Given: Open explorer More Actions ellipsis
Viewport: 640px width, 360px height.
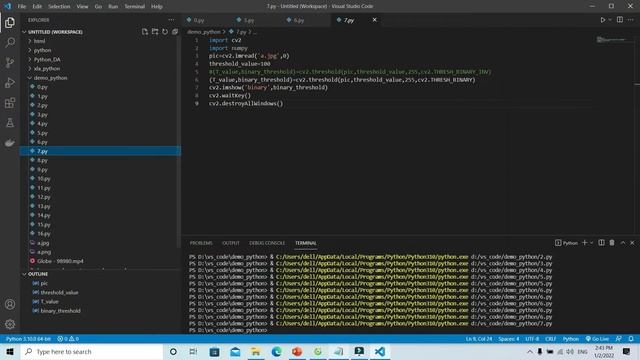Looking at the screenshot, I should [x=171, y=20].
